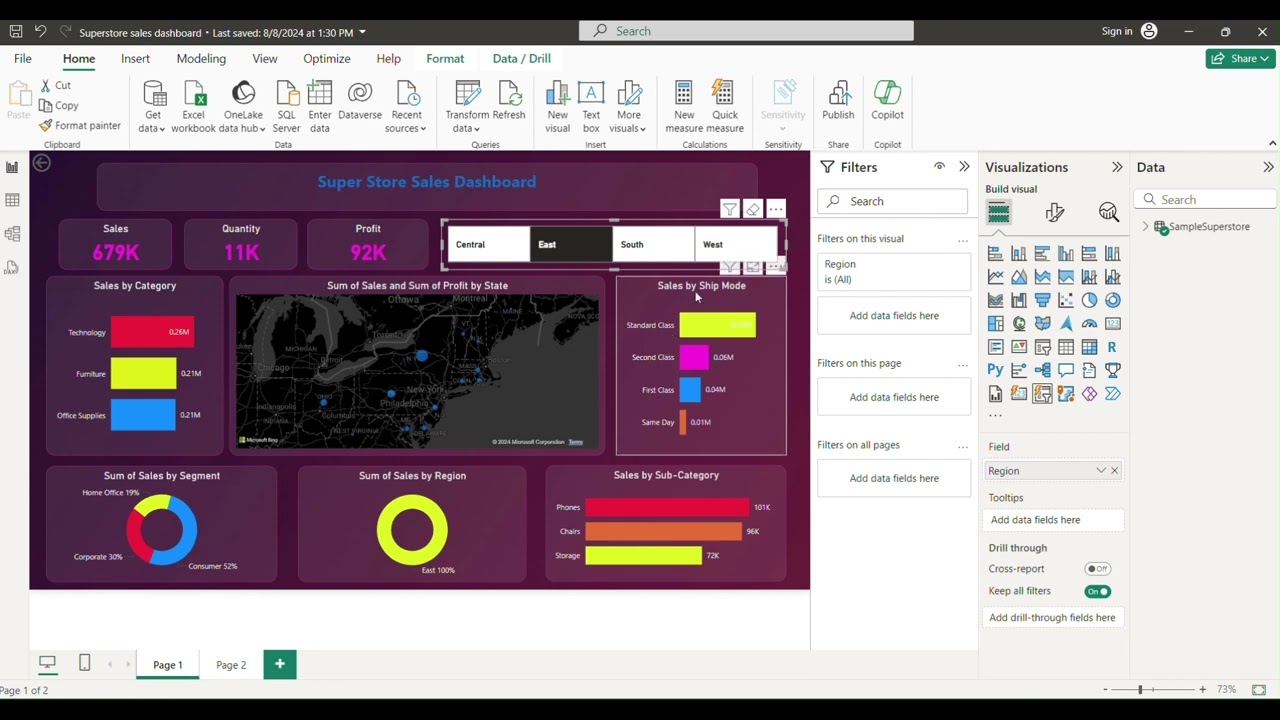Pick the line chart visual
1280x720 pixels.
point(995,277)
